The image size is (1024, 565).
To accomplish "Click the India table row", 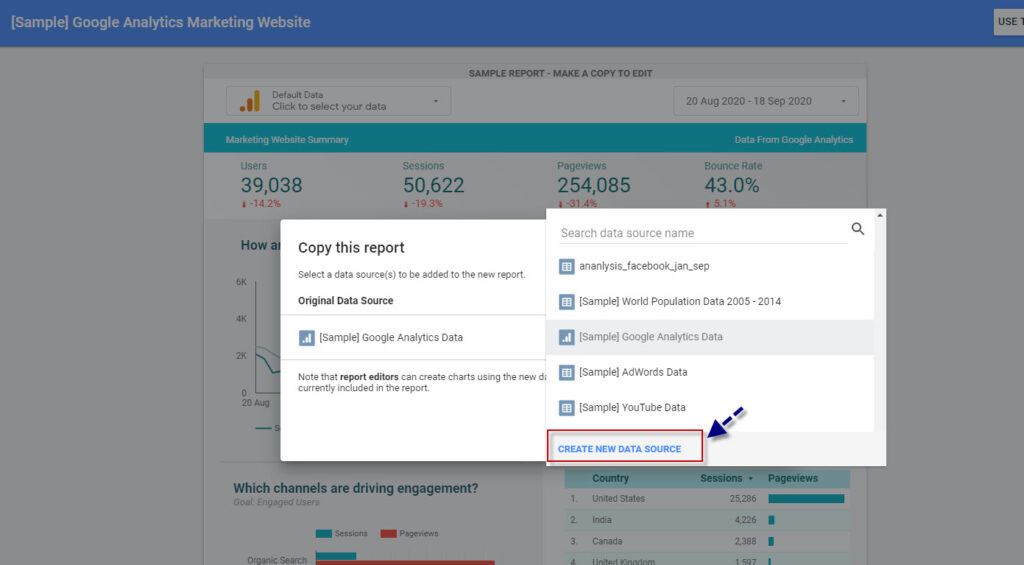I will click(707, 520).
